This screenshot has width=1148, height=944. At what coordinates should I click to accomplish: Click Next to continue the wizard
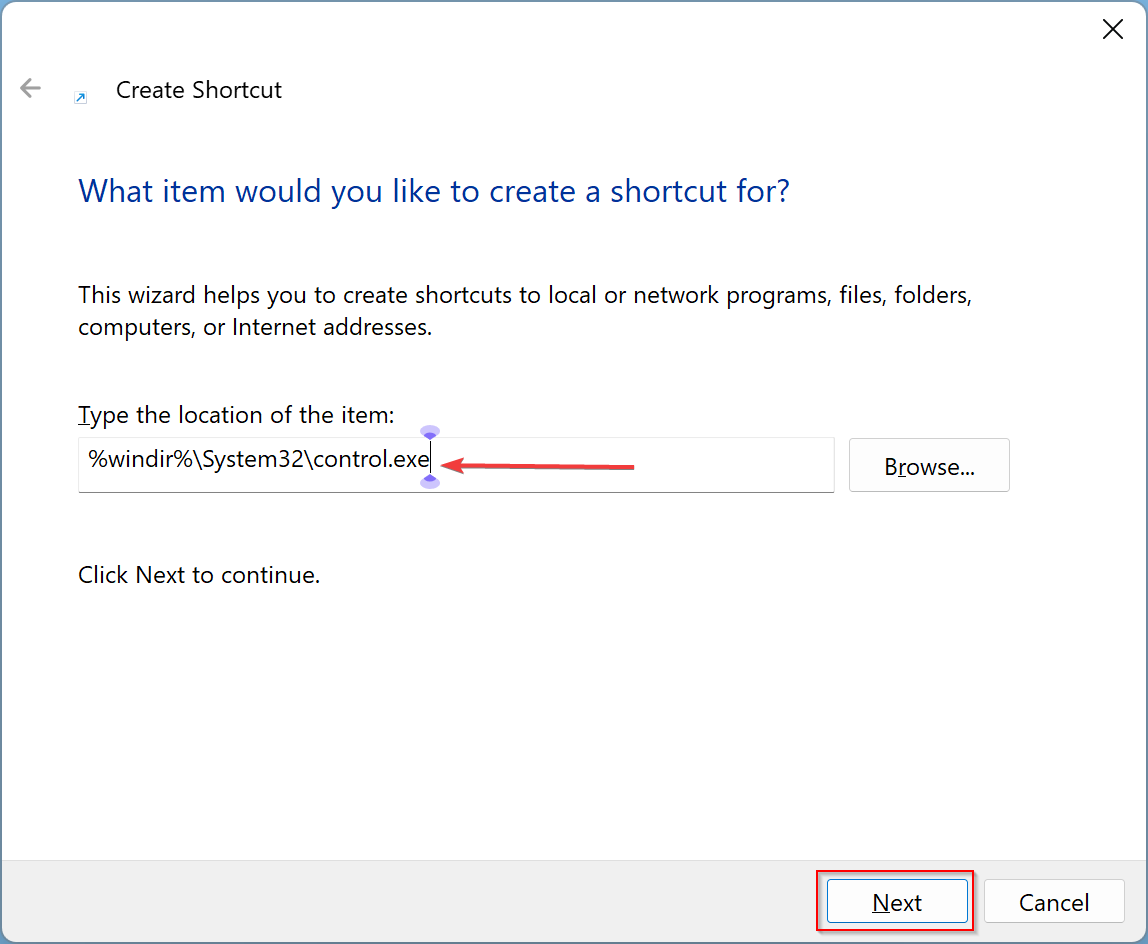click(x=897, y=902)
